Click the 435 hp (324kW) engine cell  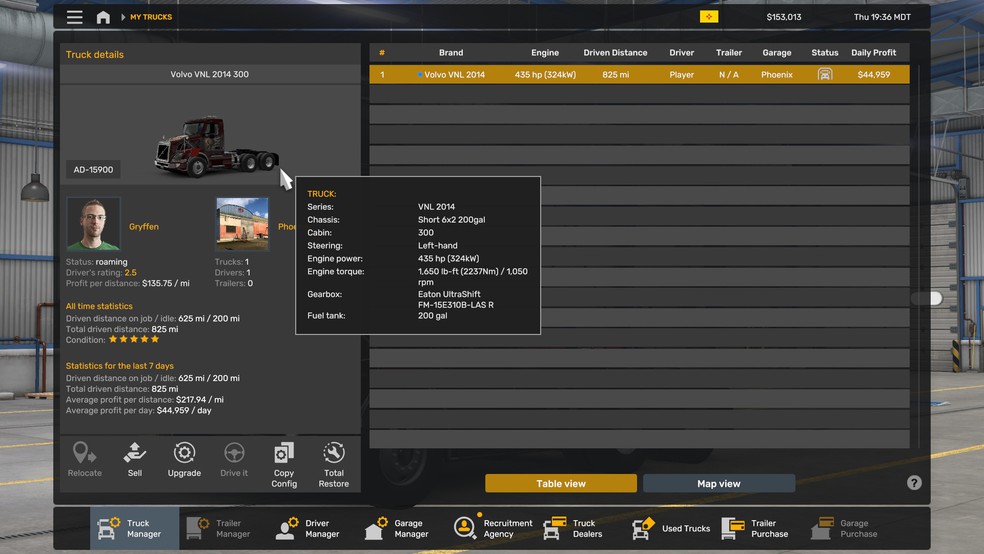(x=545, y=75)
